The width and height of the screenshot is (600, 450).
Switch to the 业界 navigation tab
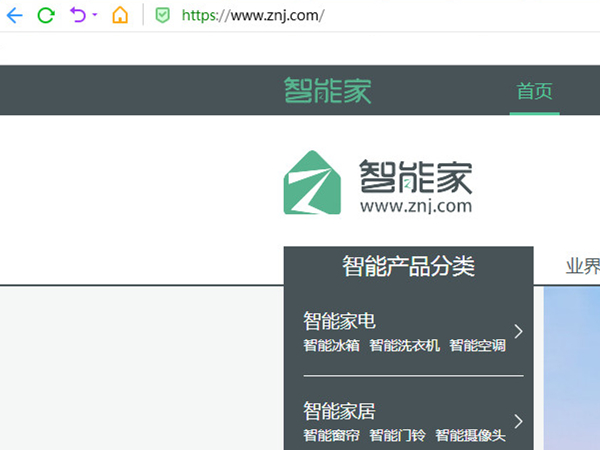582,266
